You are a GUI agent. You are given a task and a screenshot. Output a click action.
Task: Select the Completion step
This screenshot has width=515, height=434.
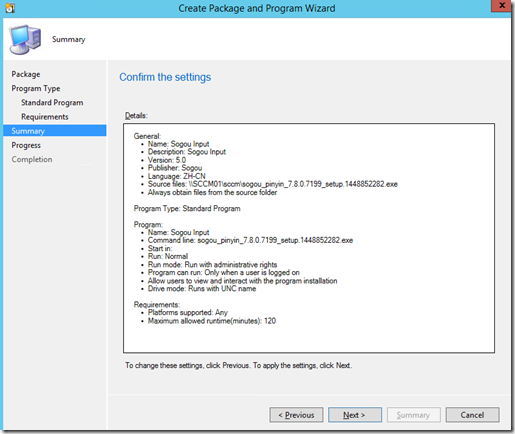point(32,159)
